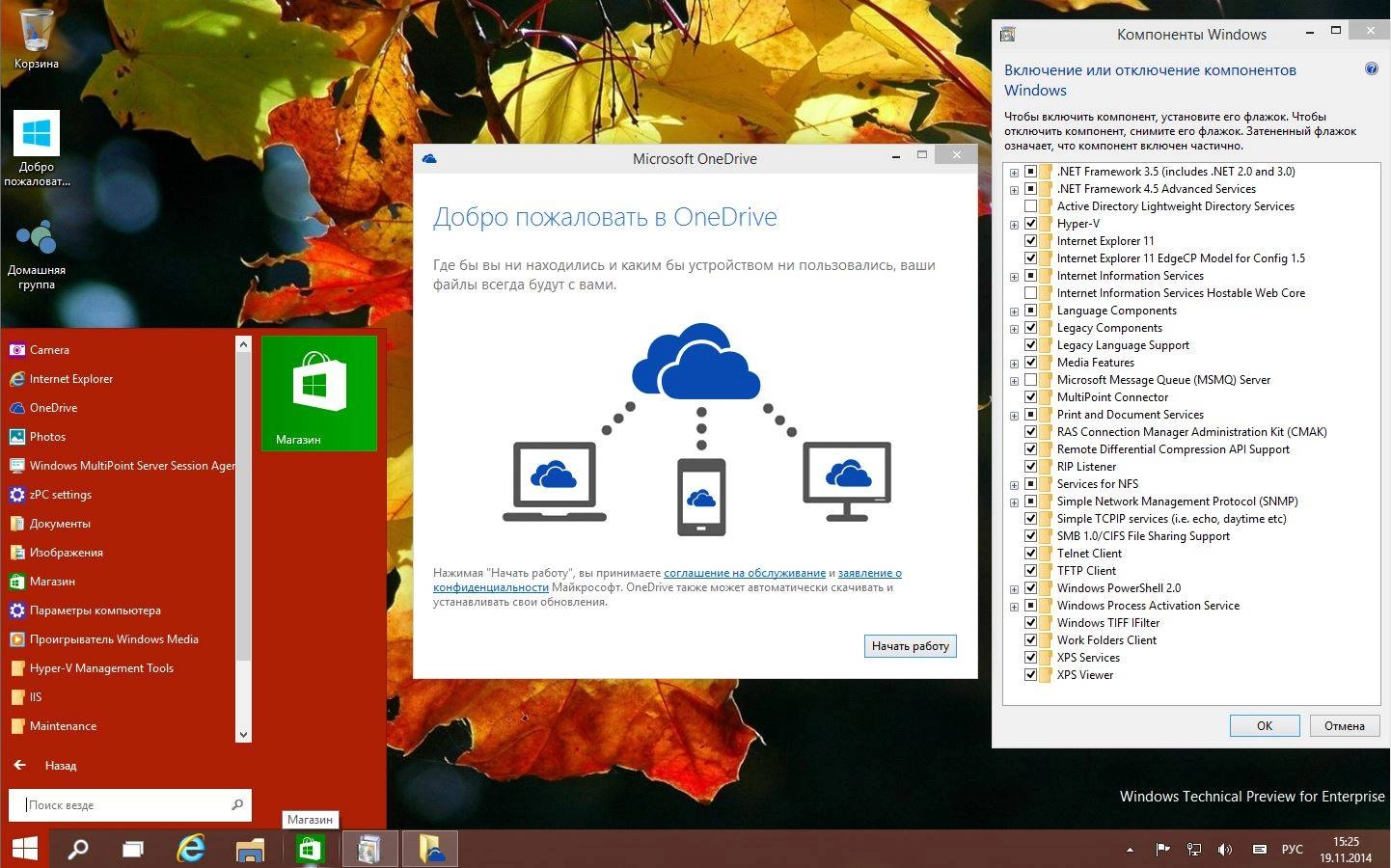The width and height of the screenshot is (1391, 868).
Task: Click OK in Компоненты Windows
Action: click(x=1264, y=726)
